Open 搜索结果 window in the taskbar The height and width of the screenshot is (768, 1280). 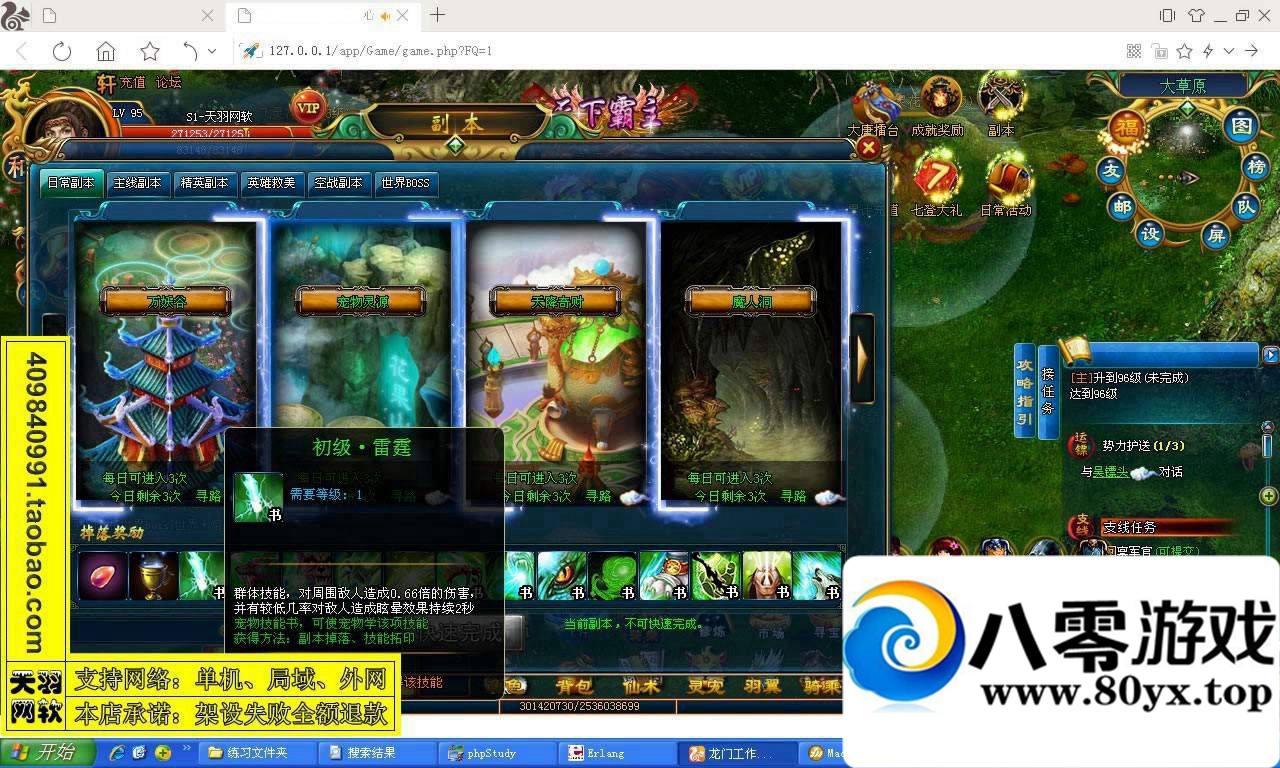point(375,753)
